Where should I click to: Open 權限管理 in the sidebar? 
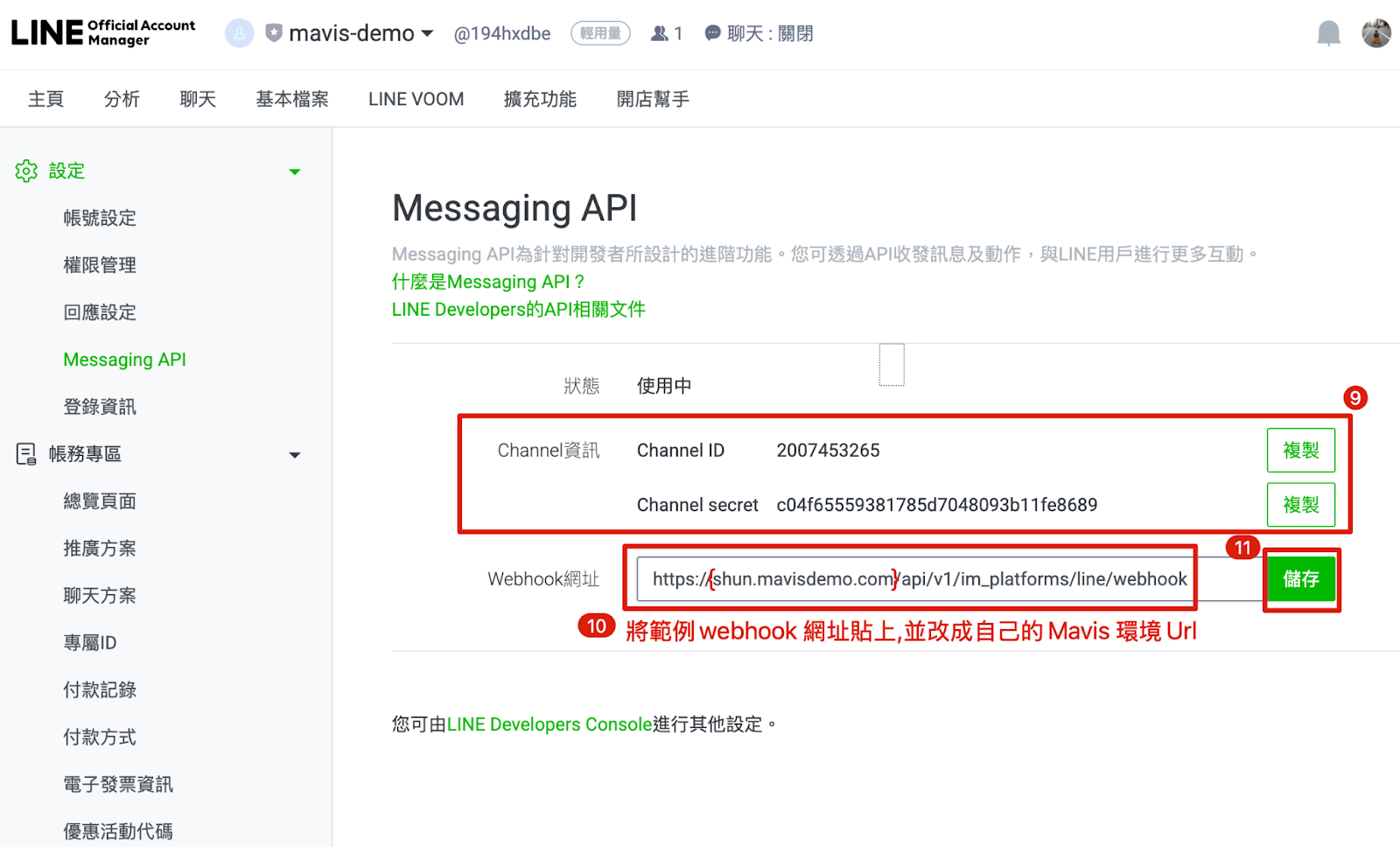point(100,265)
